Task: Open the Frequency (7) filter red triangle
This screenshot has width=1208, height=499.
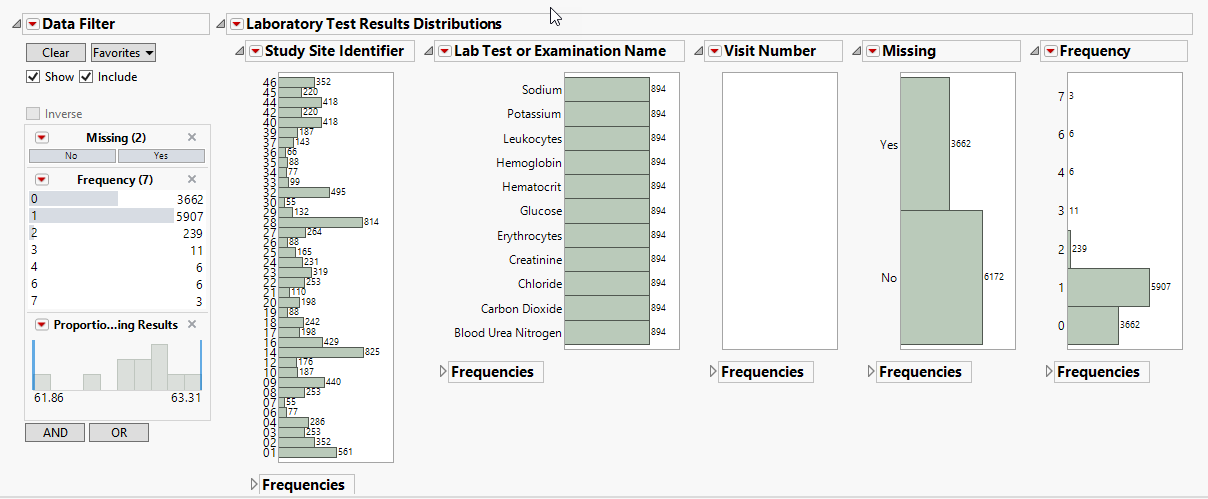Action: pyautogui.click(x=42, y=180)
